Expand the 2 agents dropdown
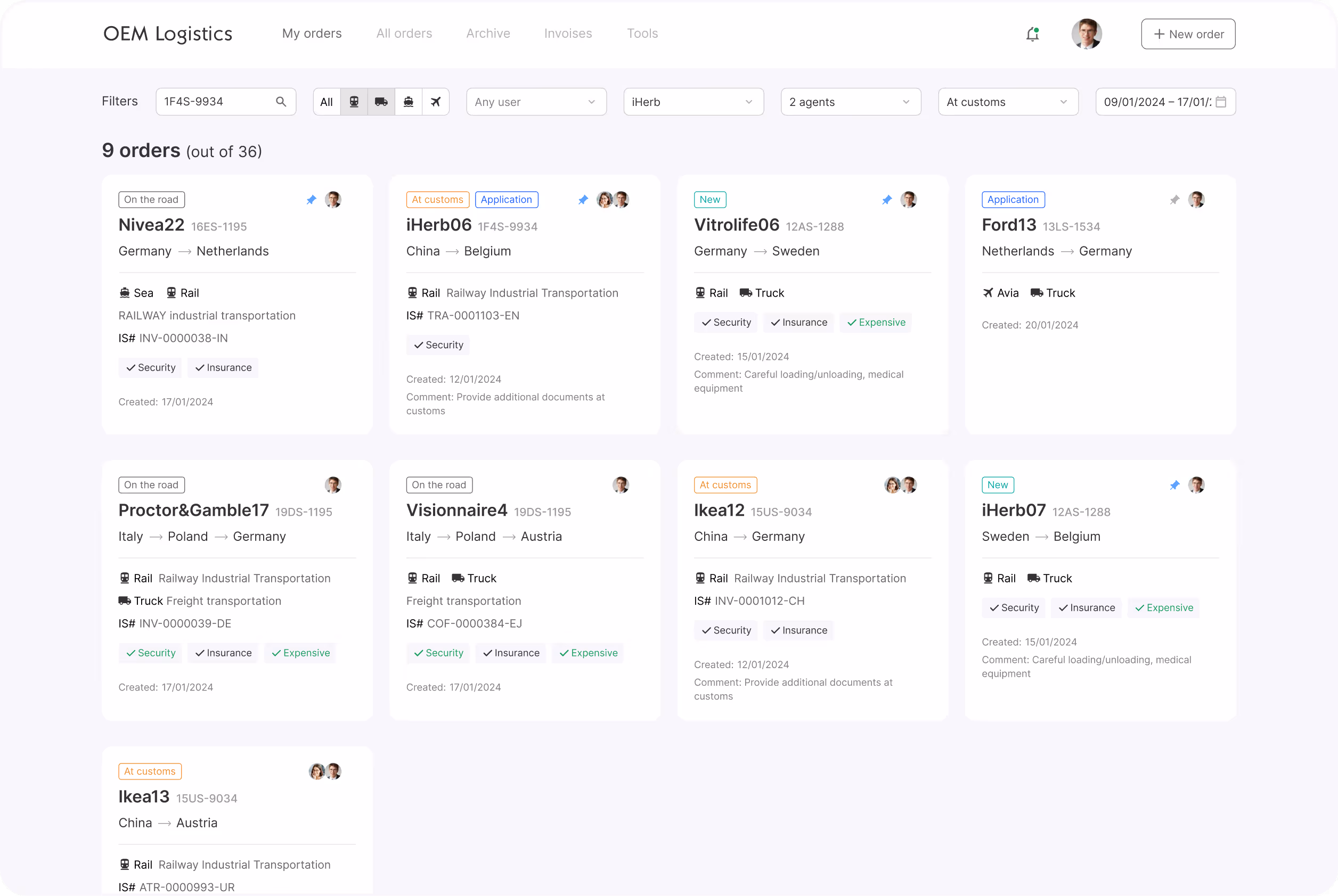 851,102
